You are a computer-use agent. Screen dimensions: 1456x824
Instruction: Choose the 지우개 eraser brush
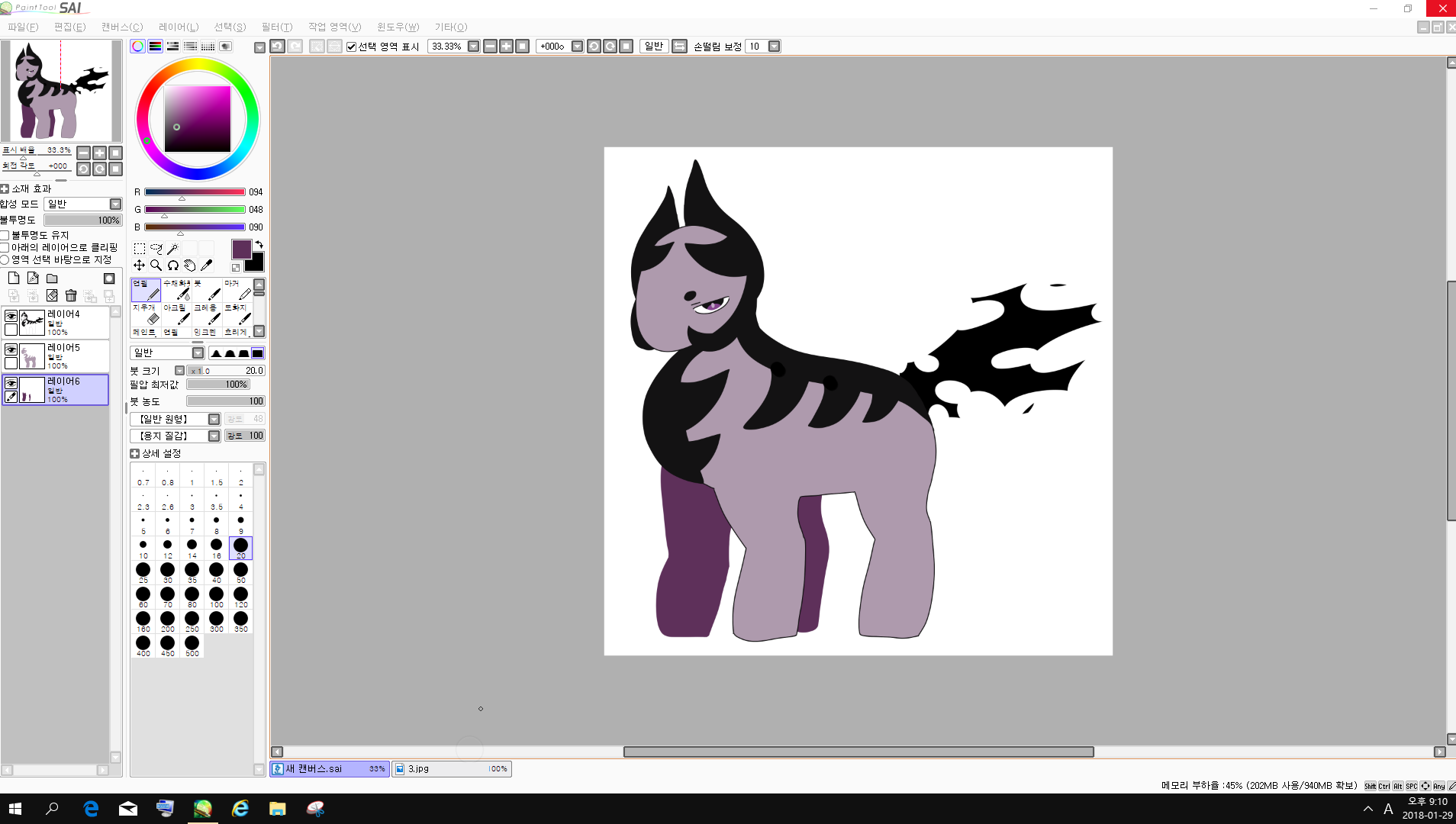point(146,314)
